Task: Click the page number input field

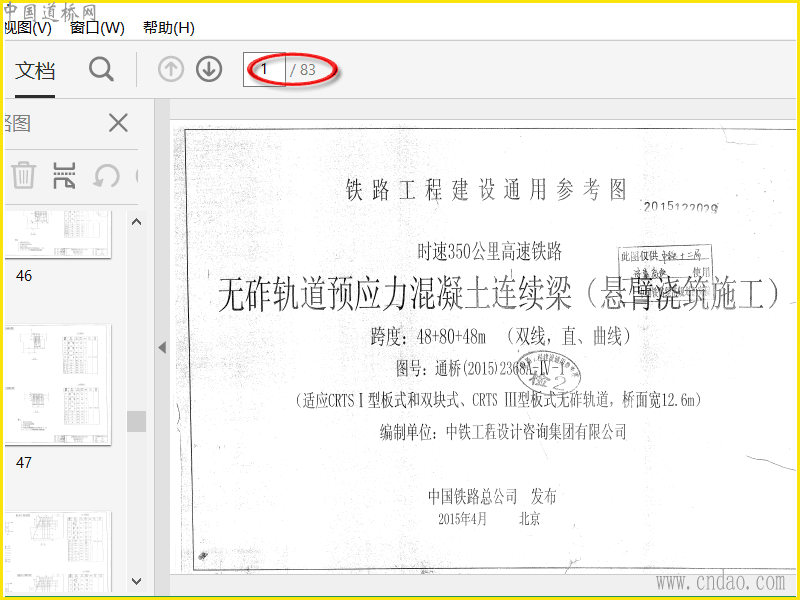Action: tap(264, 69)
